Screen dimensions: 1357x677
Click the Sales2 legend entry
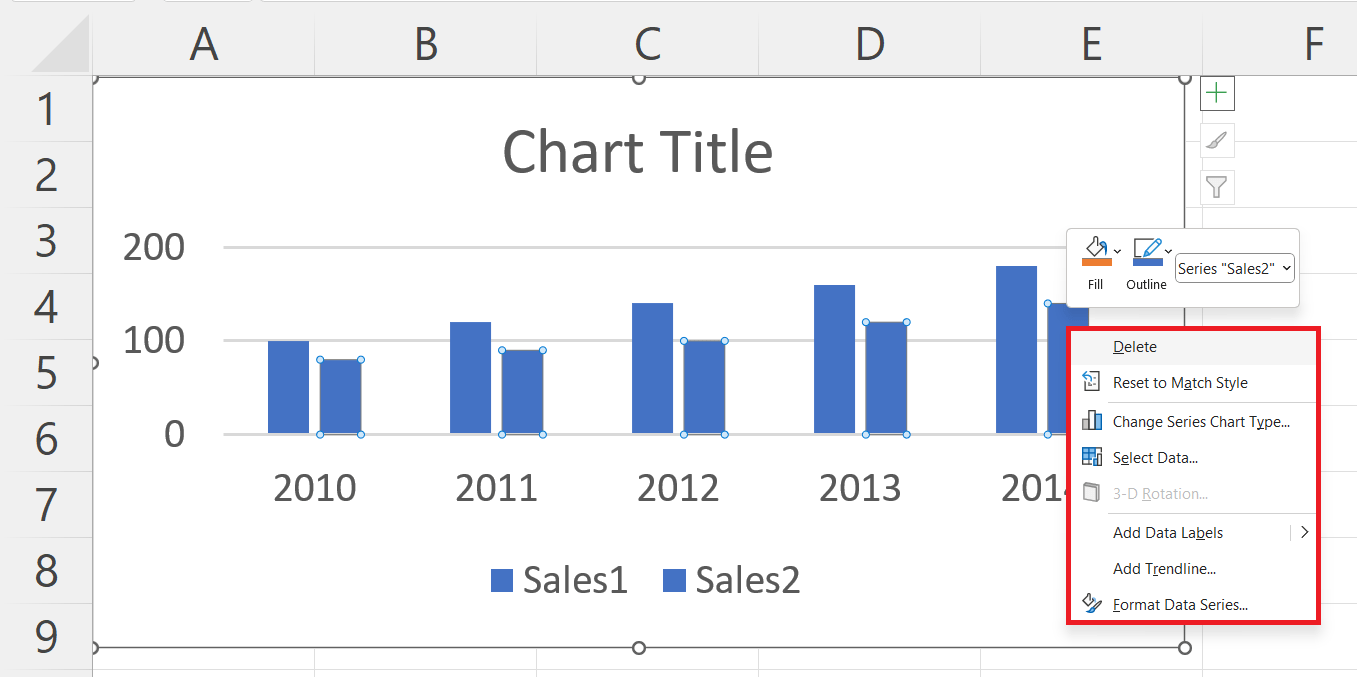pyautogui.click(x=732, y=579)
